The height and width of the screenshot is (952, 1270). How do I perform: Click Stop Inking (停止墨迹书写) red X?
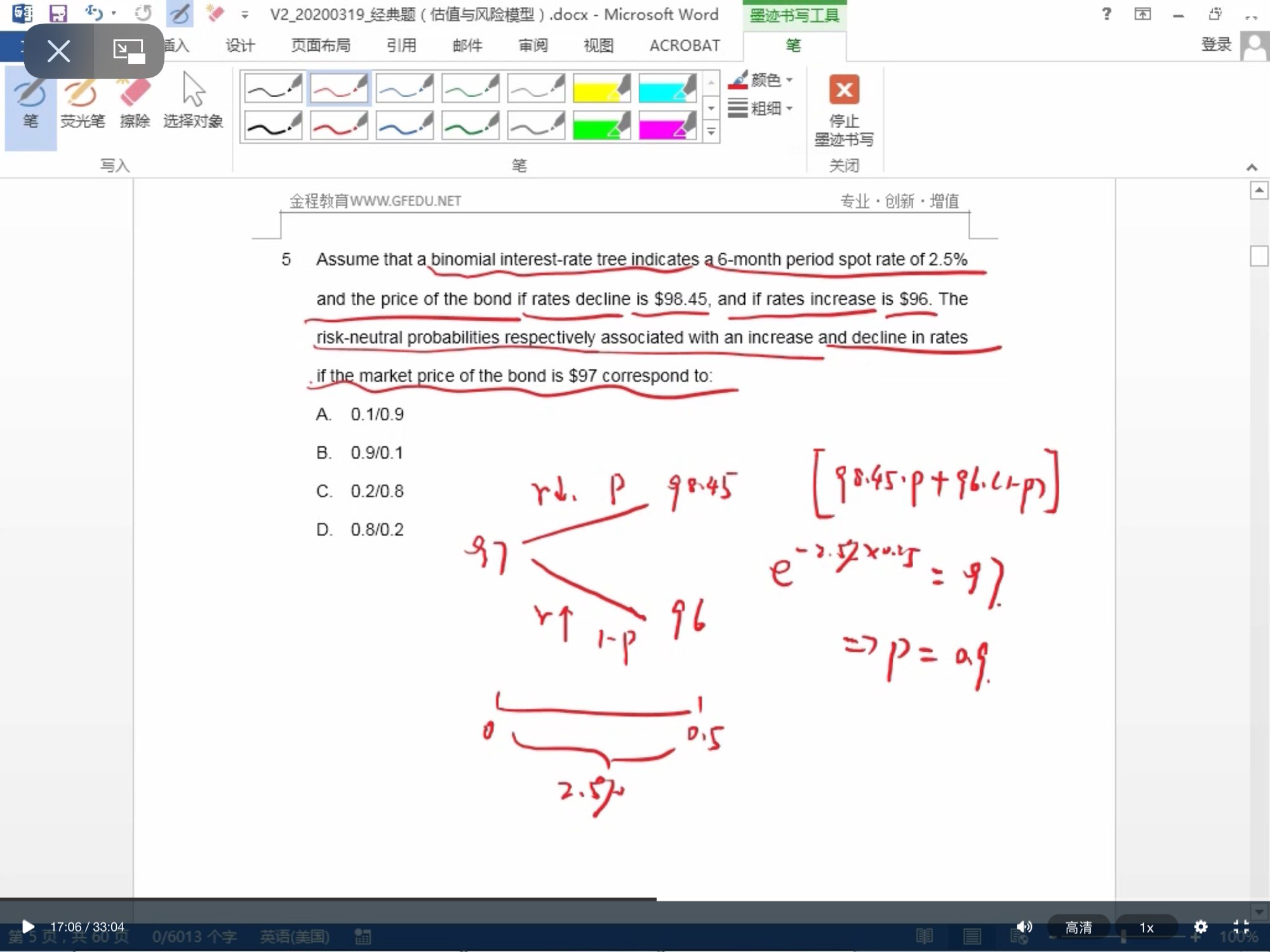pos(844,90)
